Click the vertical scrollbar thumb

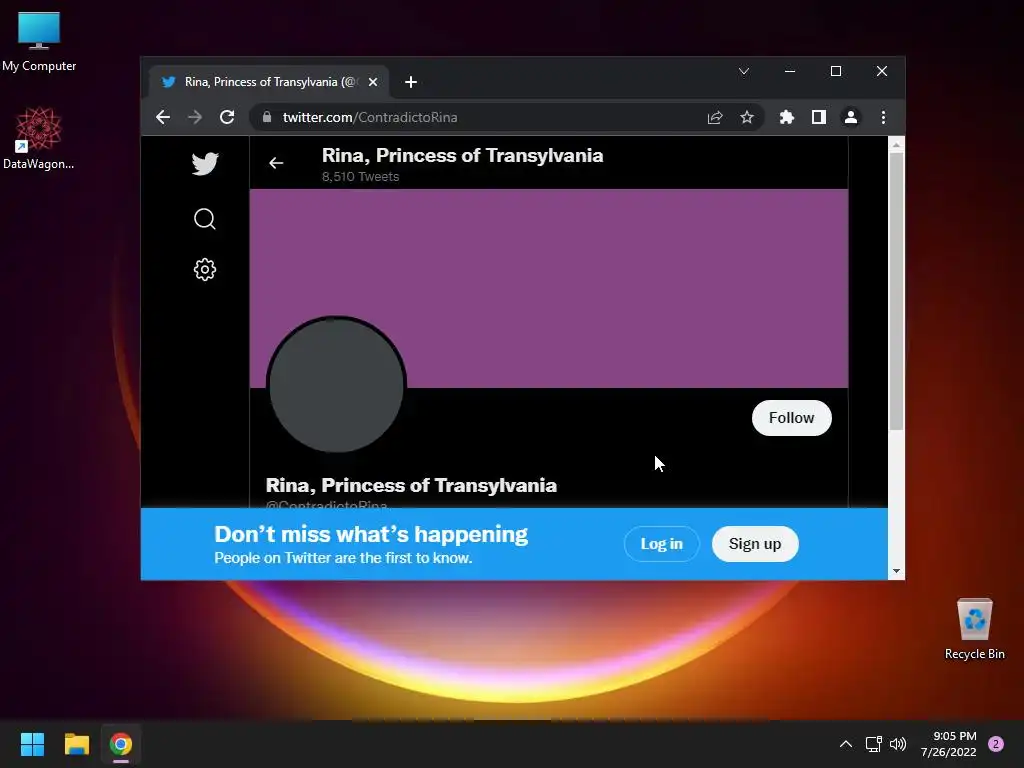(897, 291)
